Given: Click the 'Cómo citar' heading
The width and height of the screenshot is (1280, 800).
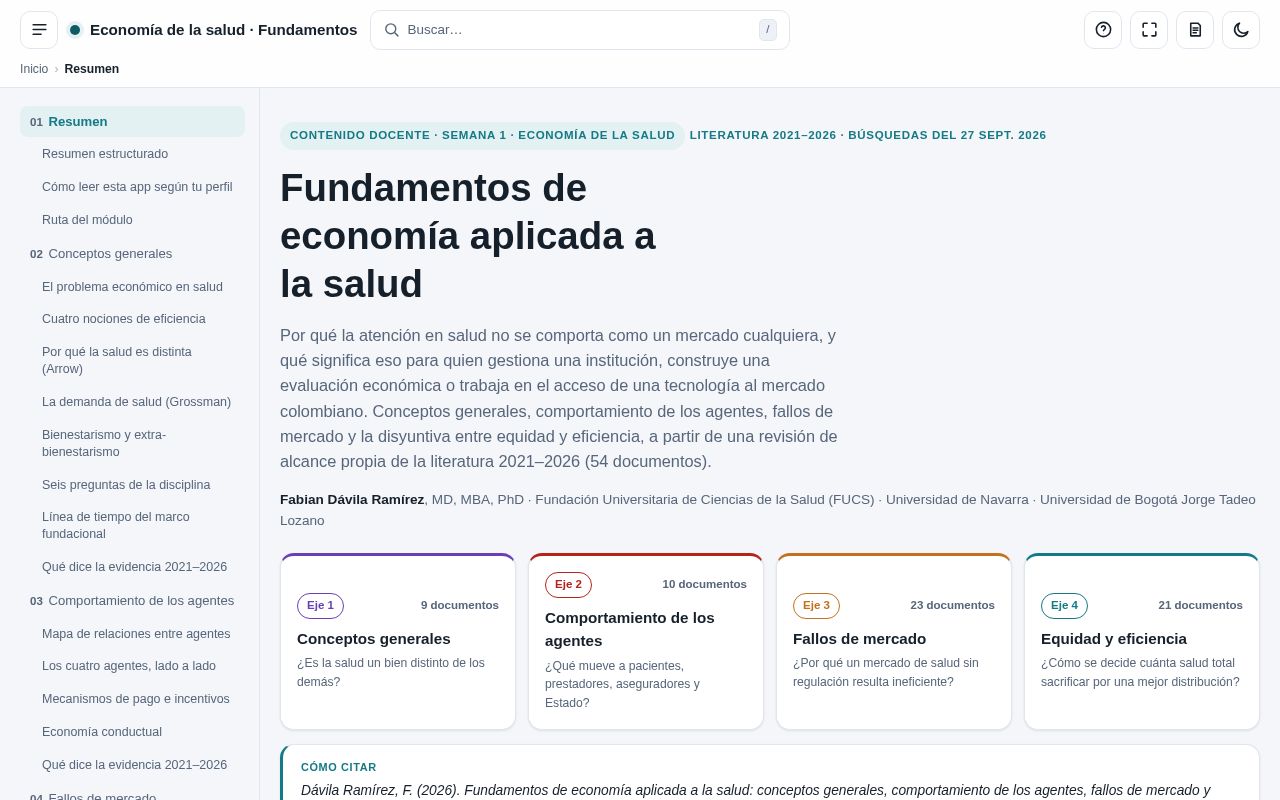Looking at the screenshot, I should click(339, 767).
